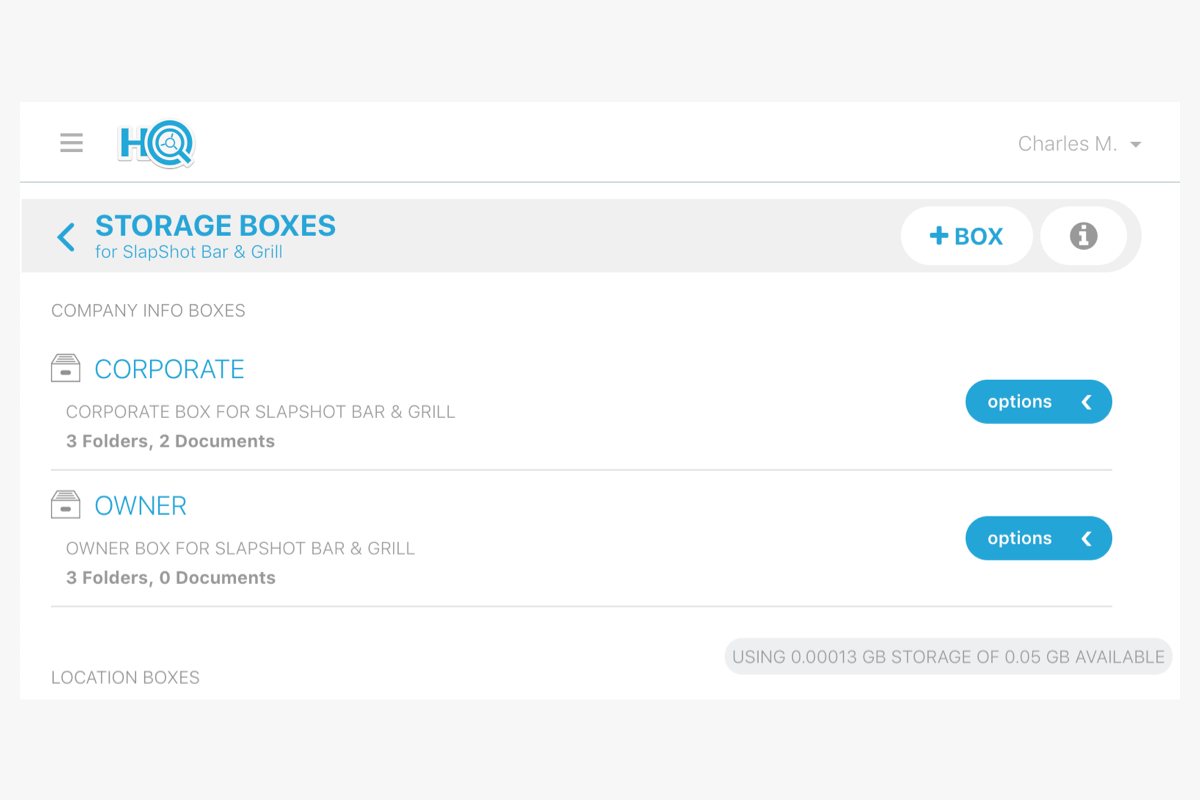Open the info panel via the i button
Viewport: 1200px width, 800px height.
point(1084,236)
